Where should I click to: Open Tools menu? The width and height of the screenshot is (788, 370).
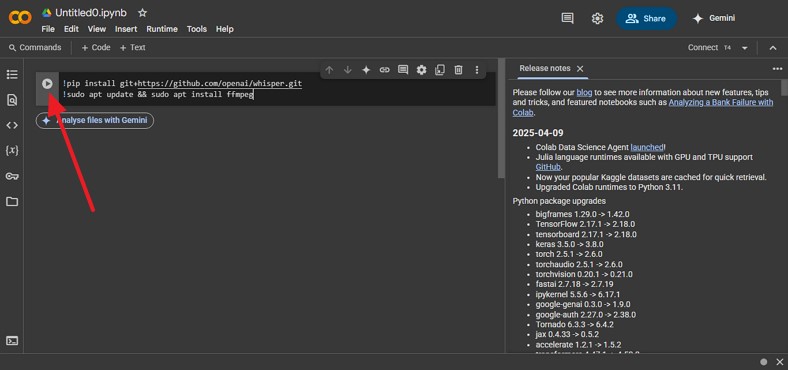[197, 29]
